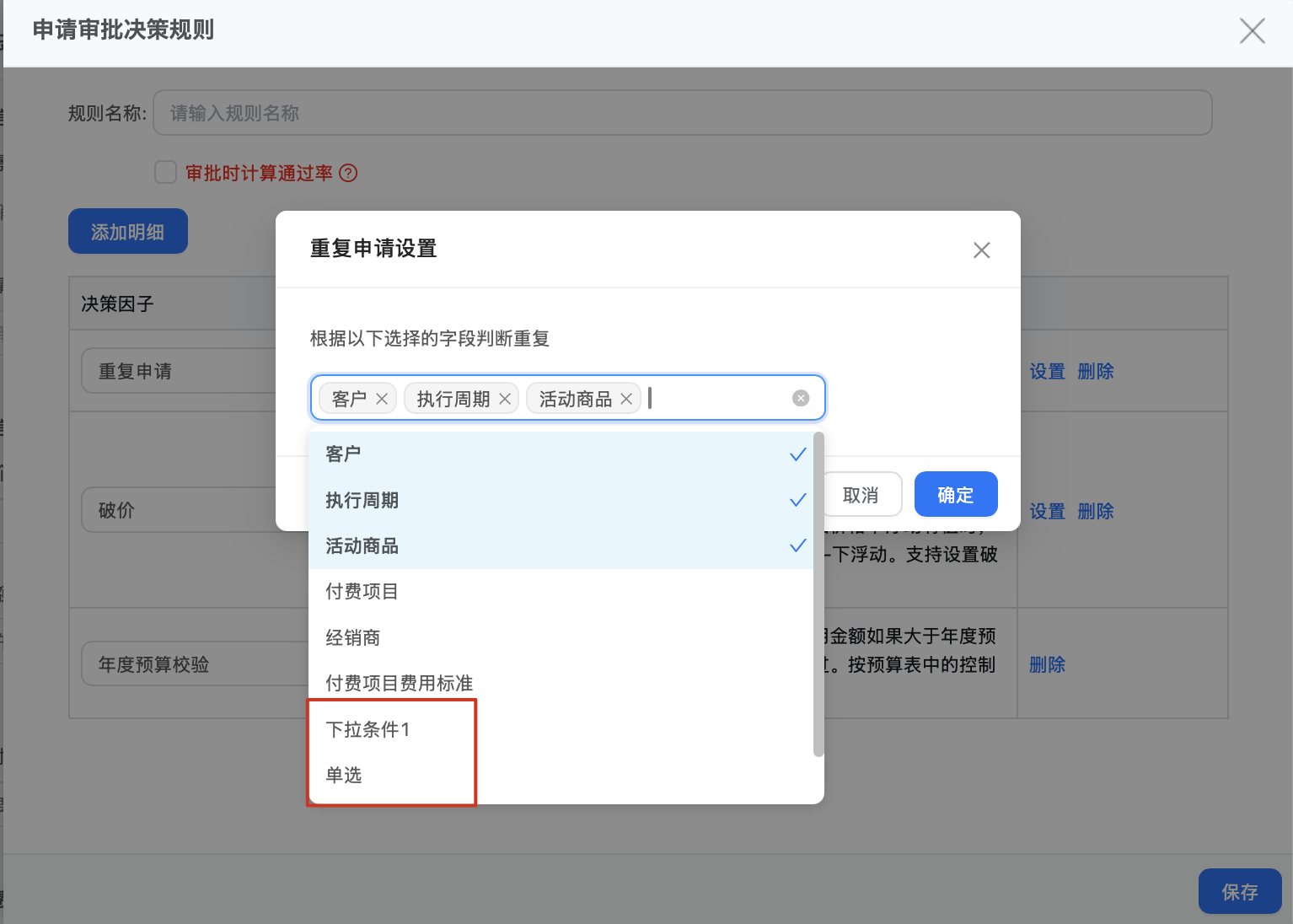This screenshot has height=924, width=1293.
Task: Select 付费项目 option in dropdown
Action: (x=561, y=592)
